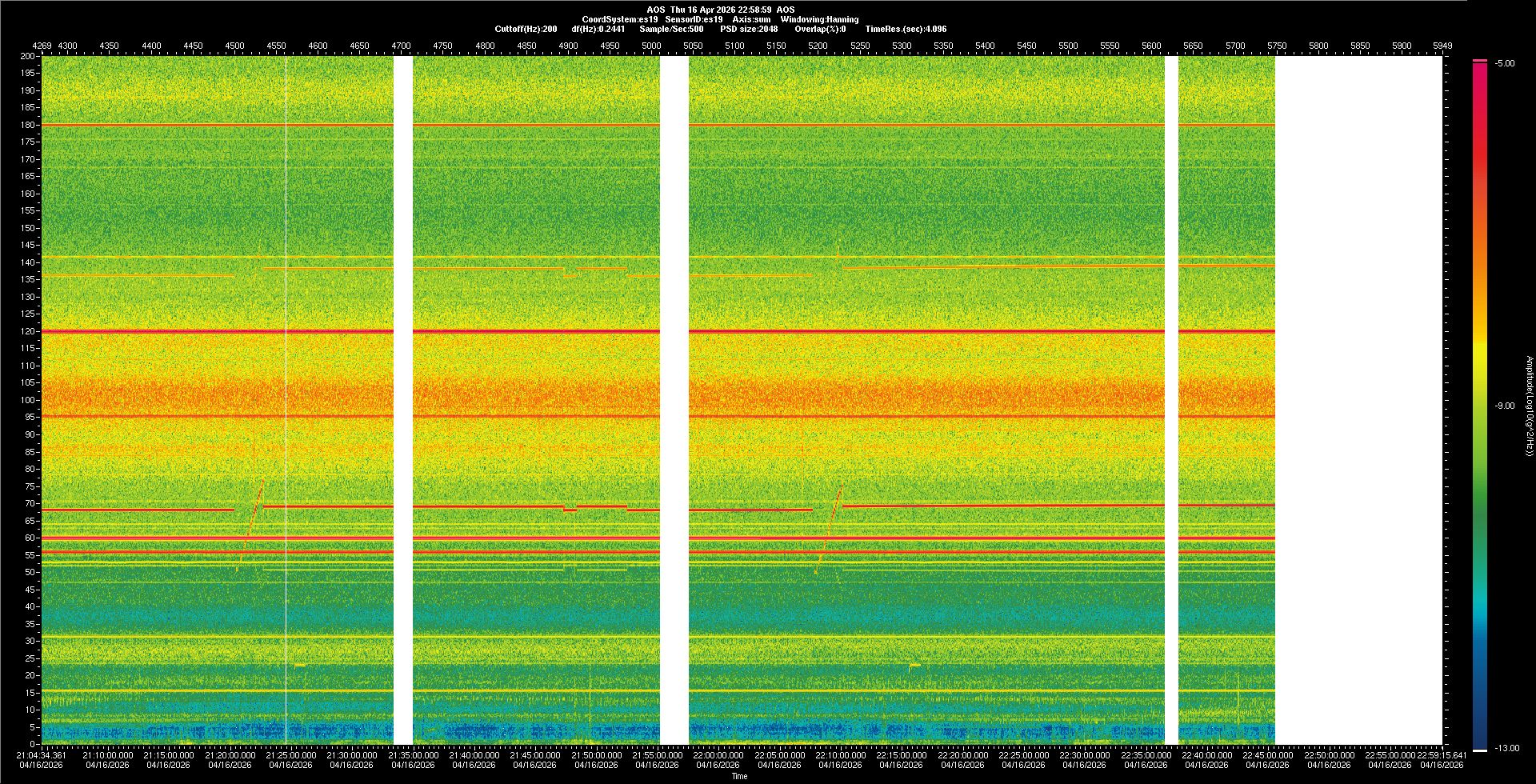Select the 22:00:00.000 time axis label
This screenshot has height=784, width=1536.
[x=718, y=755]
